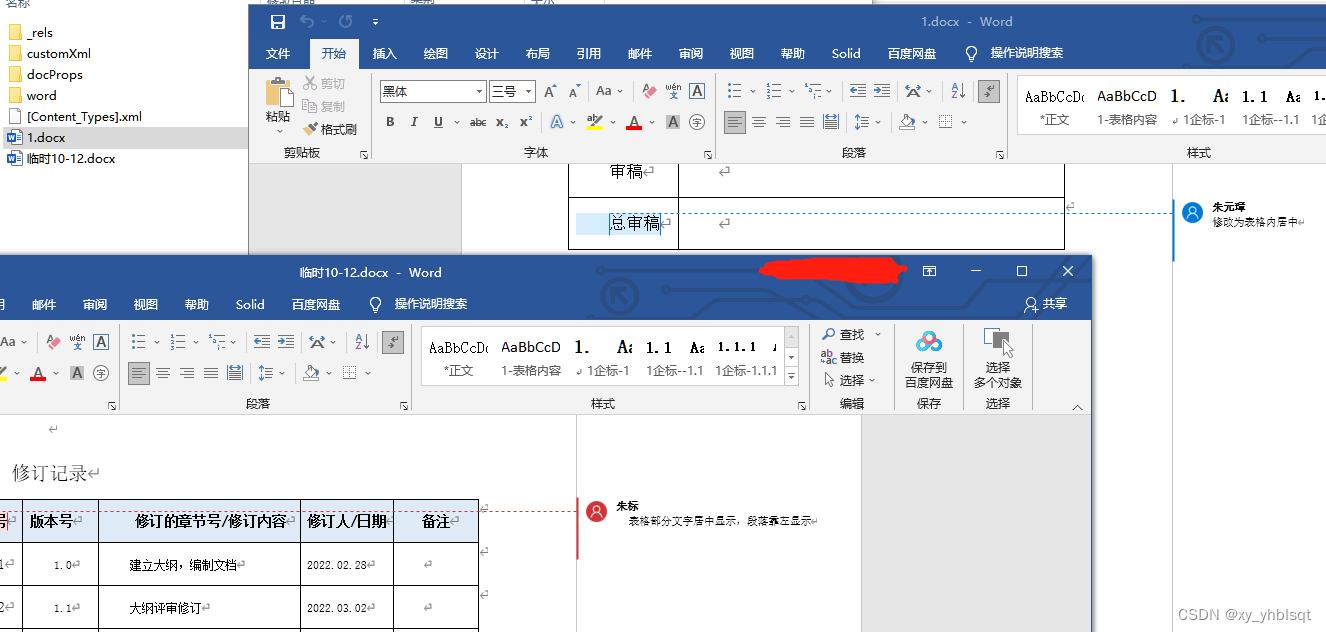Toggle center alignment in 临时10-12.docx ribbon
1326x632 pixels.
[162, 373]
